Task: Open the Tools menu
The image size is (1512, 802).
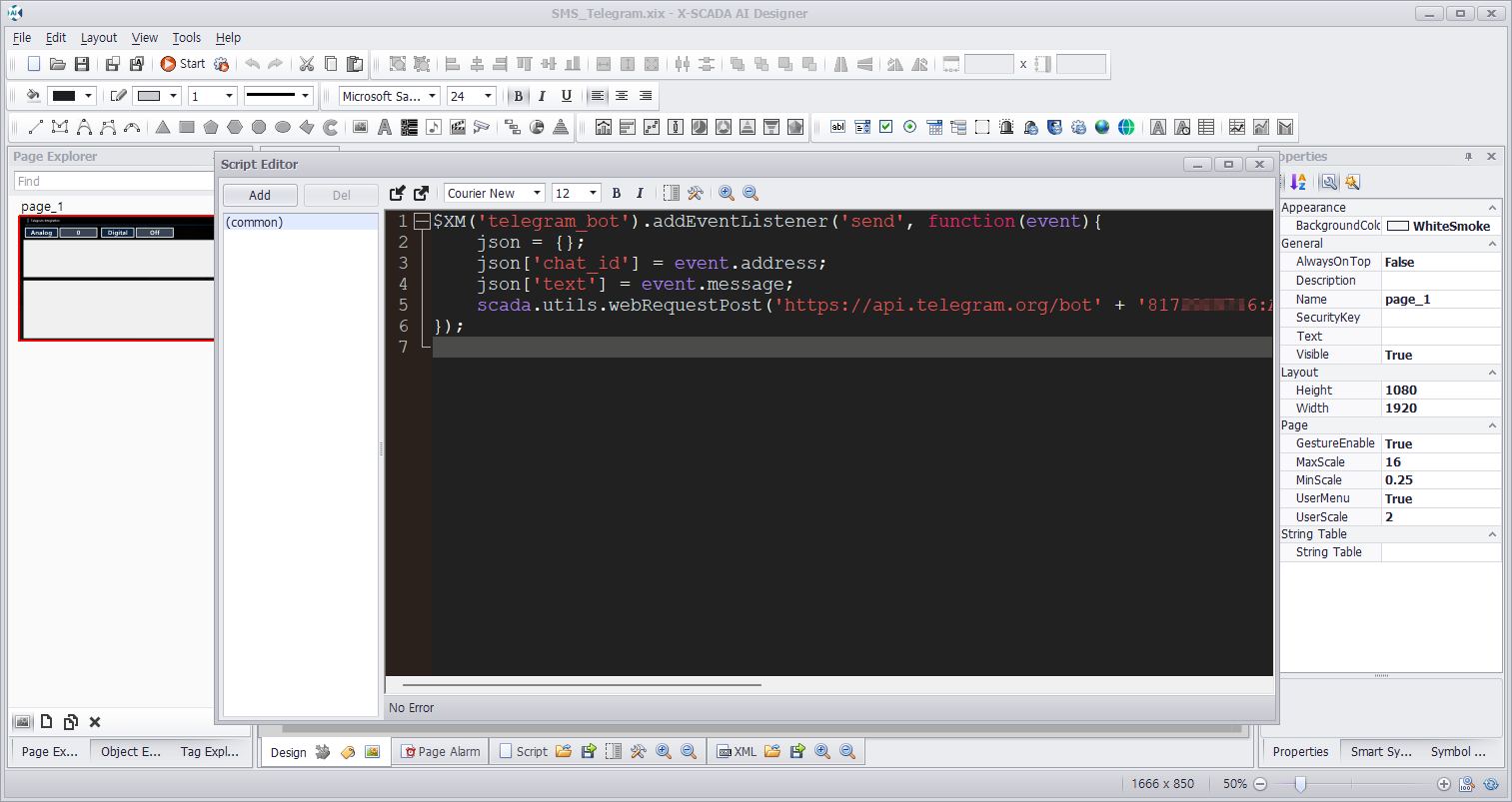Action: [x=187, y=37]
